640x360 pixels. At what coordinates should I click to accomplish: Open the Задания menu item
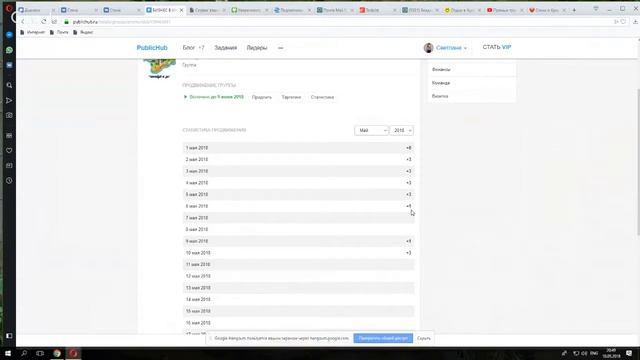coord(226,48)
